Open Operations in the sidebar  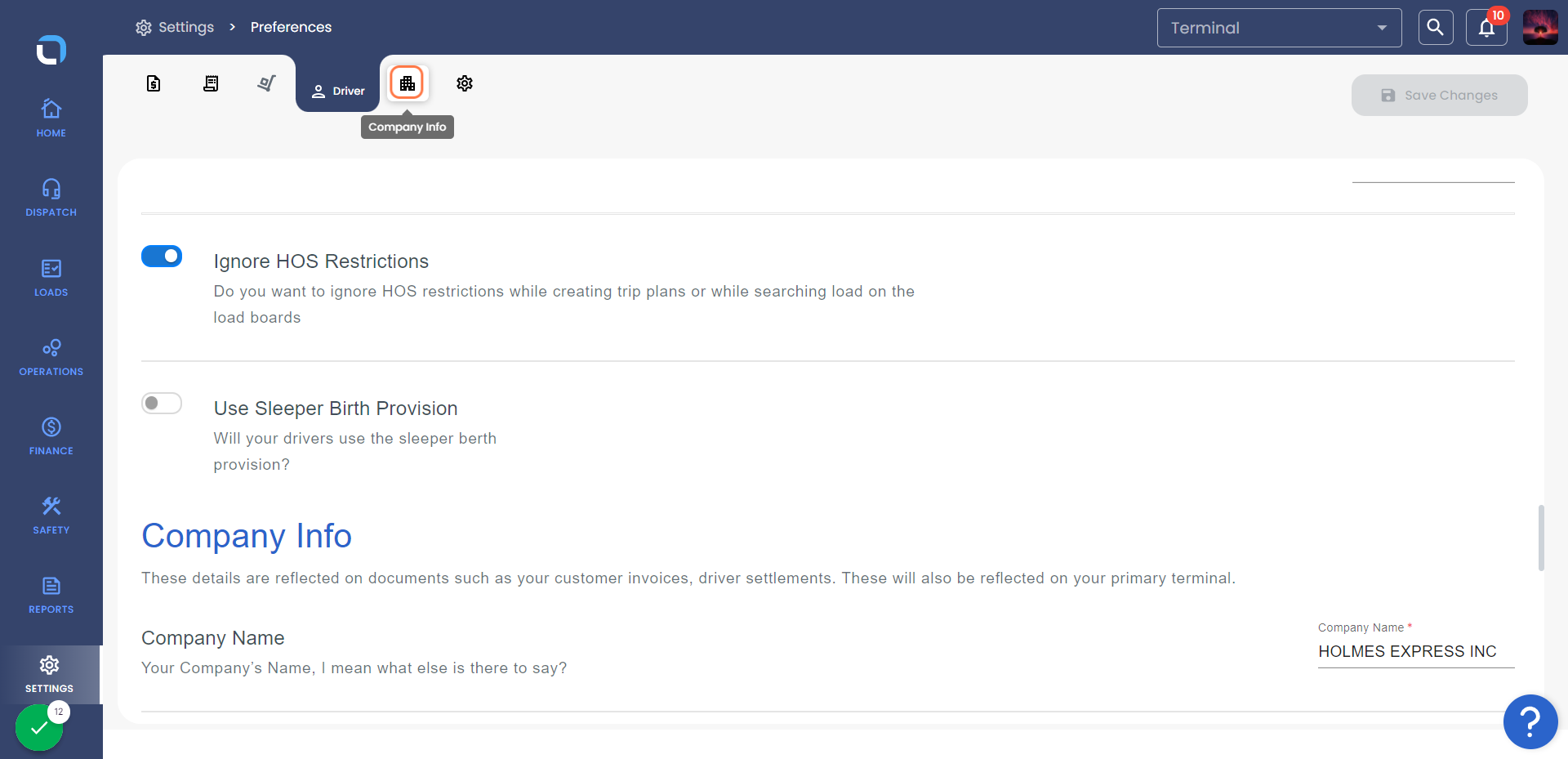[x=51, y=357]
